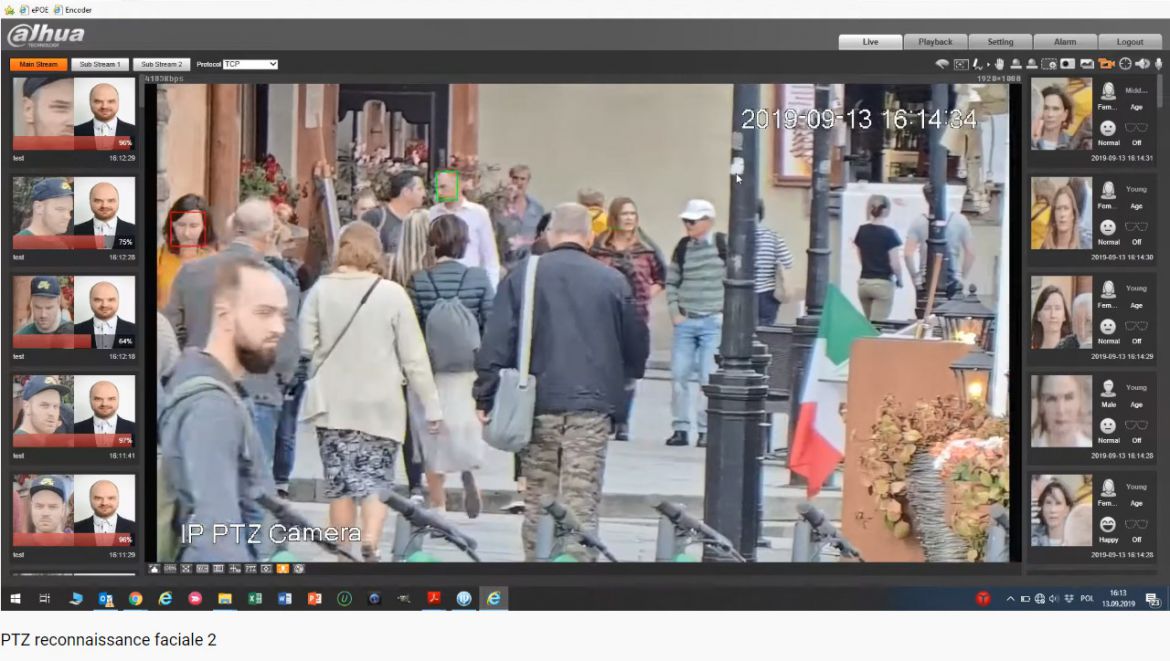Click the hand gesture control icon

tap(999, 64)
